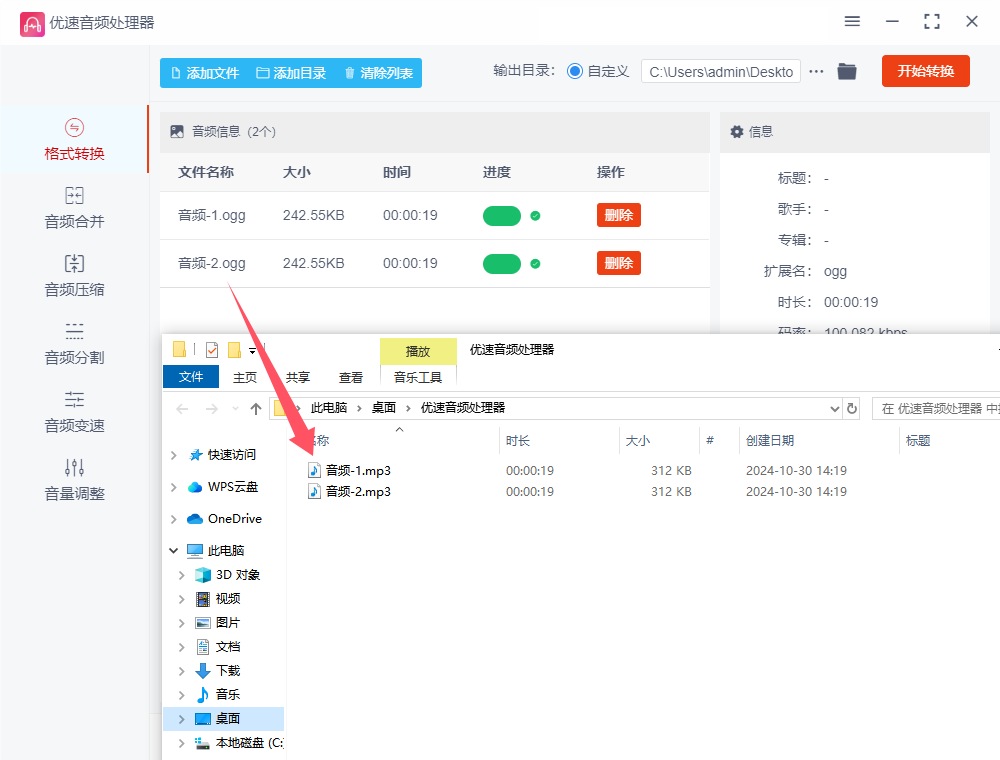Expand the 快速访问 tree node
Viewport: 1000px width, 760px height.
[173, 455]
